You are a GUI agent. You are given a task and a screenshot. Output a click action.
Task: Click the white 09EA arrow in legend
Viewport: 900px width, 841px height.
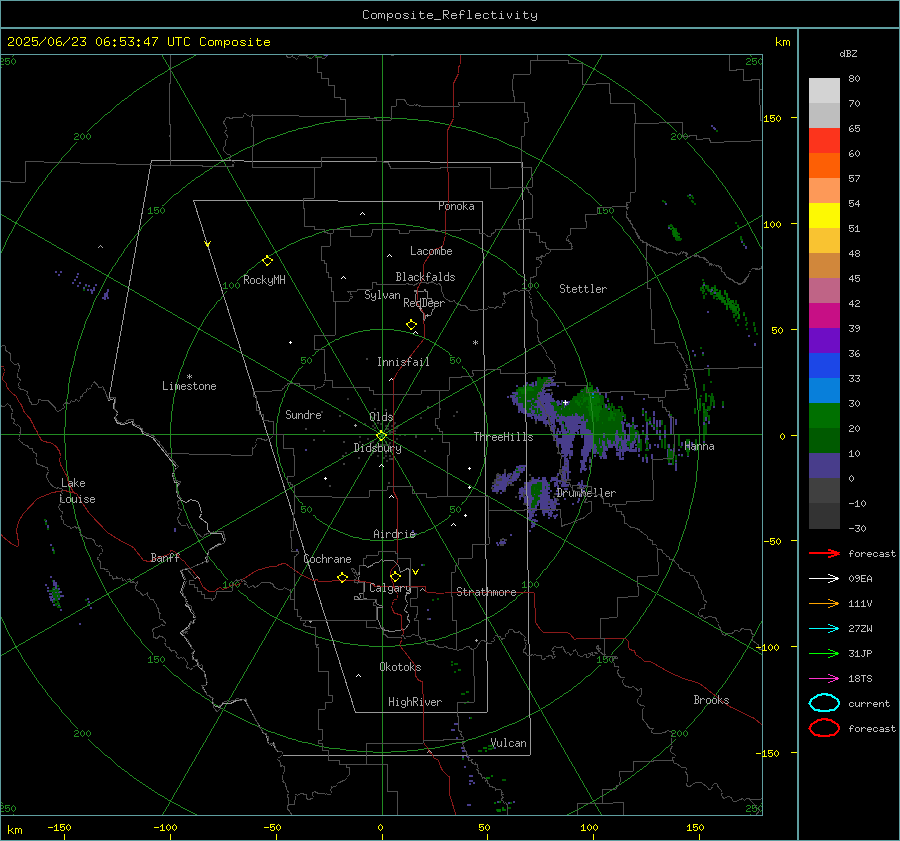(x=824, y=579)
